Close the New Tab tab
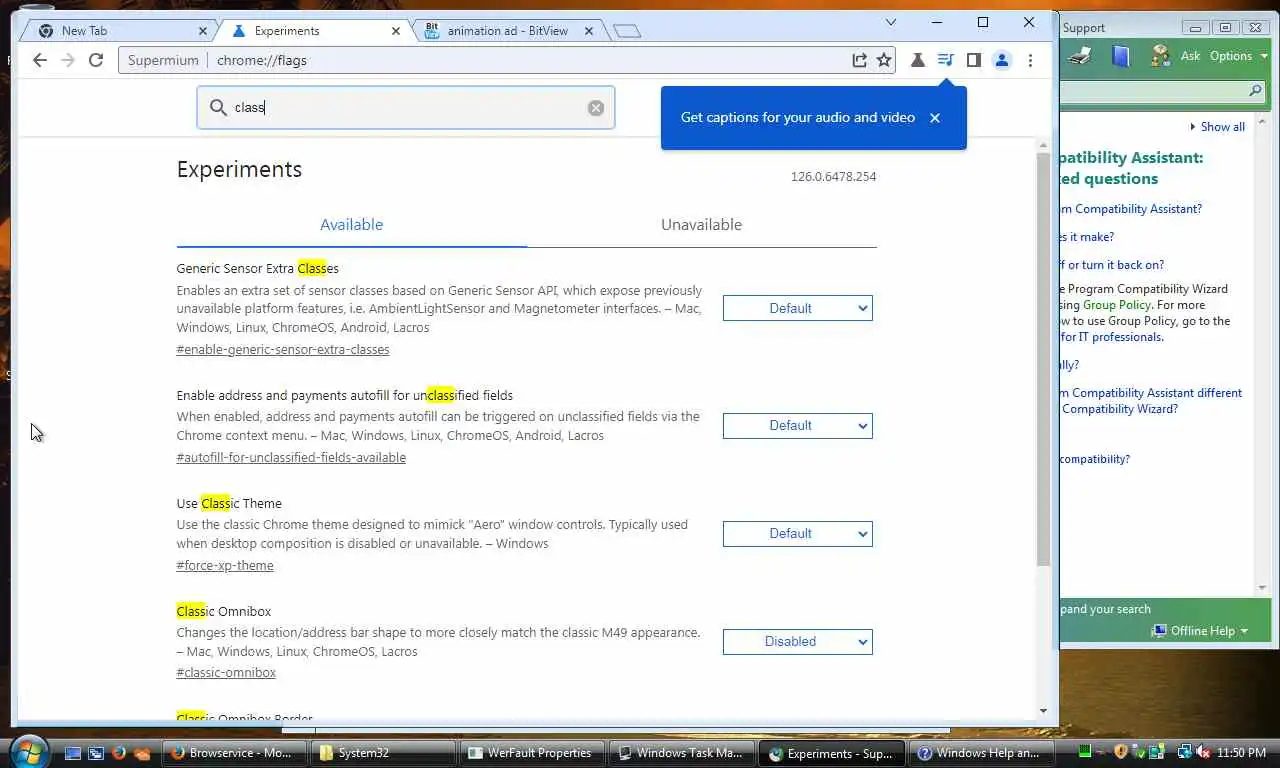Screen dimensions: 1280x768 pyautogui.click(x=201, y=31)
